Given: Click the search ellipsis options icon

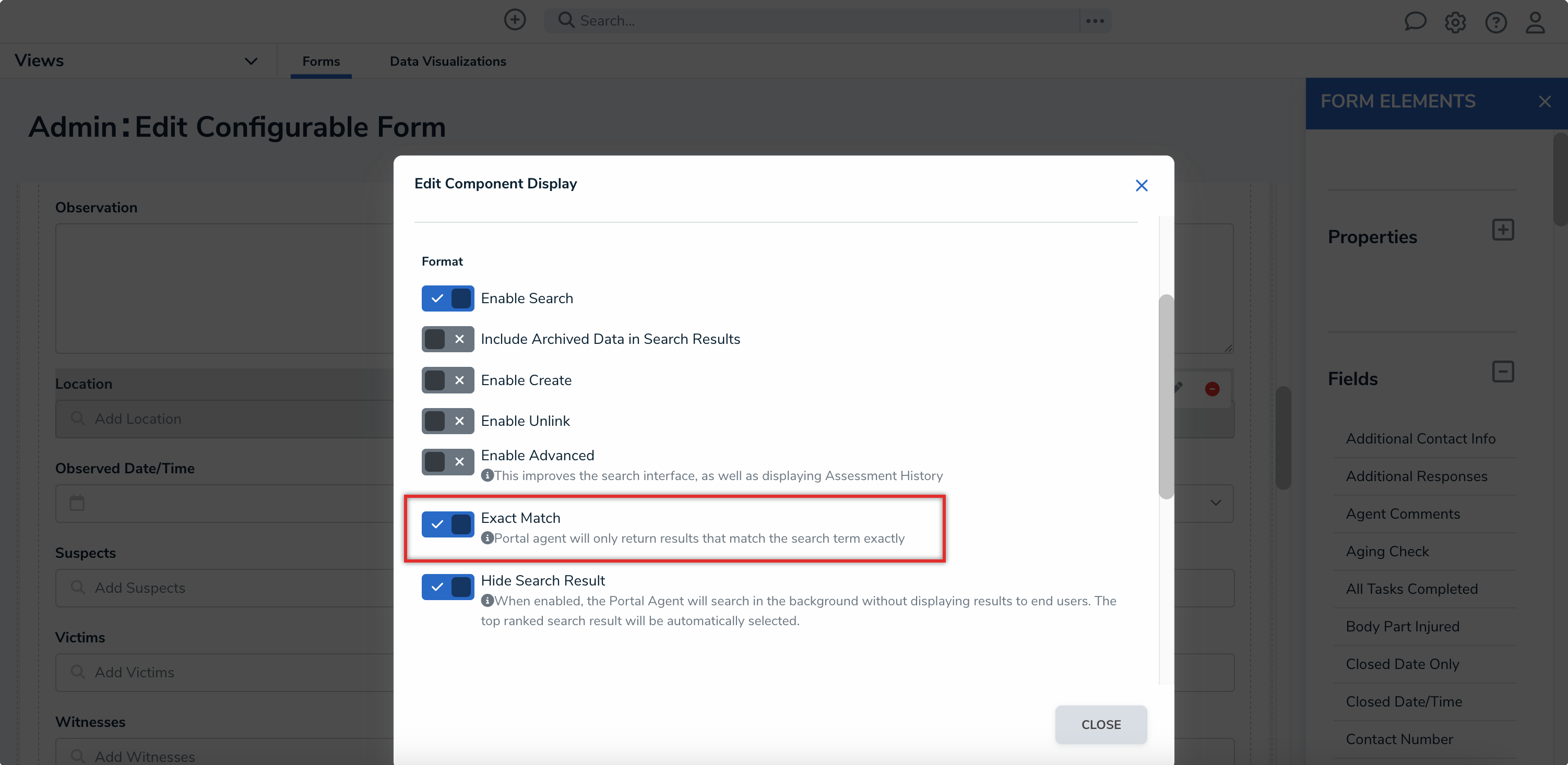Looking at the screenshot, I should tap(1095, 21).
